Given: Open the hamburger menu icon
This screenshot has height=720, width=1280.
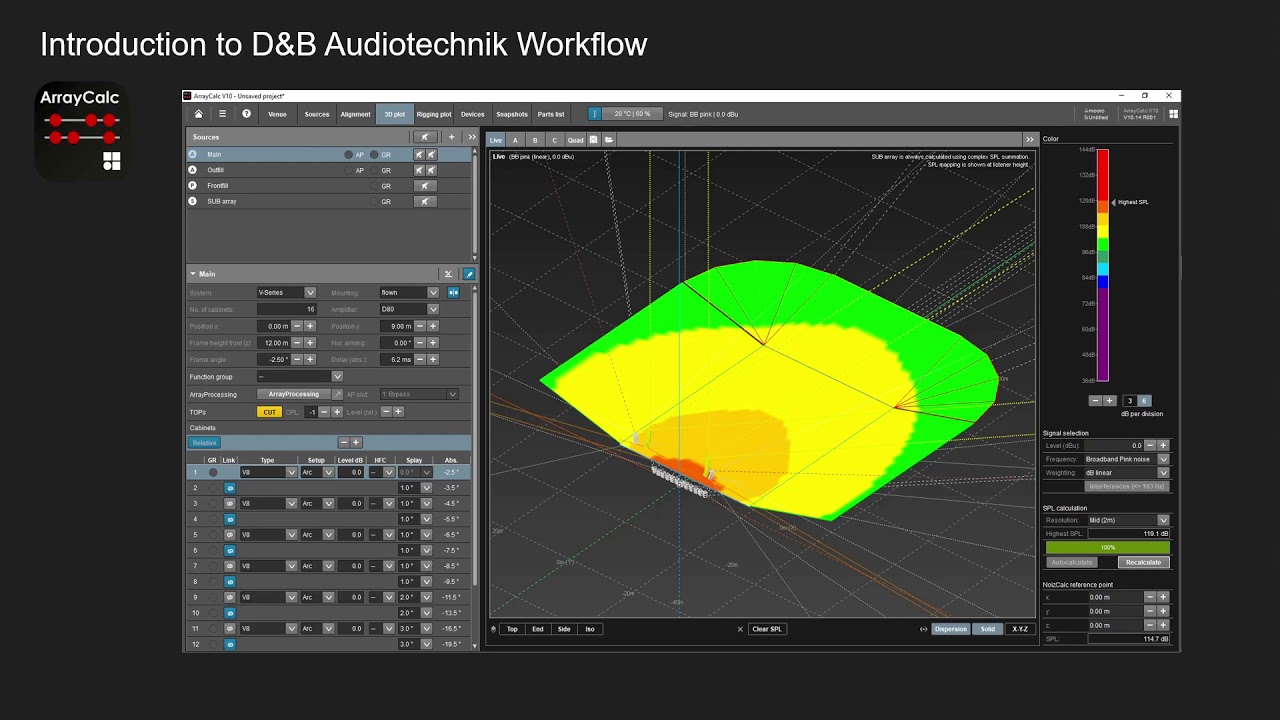Looking at the screenshot, I should [222, 114].
